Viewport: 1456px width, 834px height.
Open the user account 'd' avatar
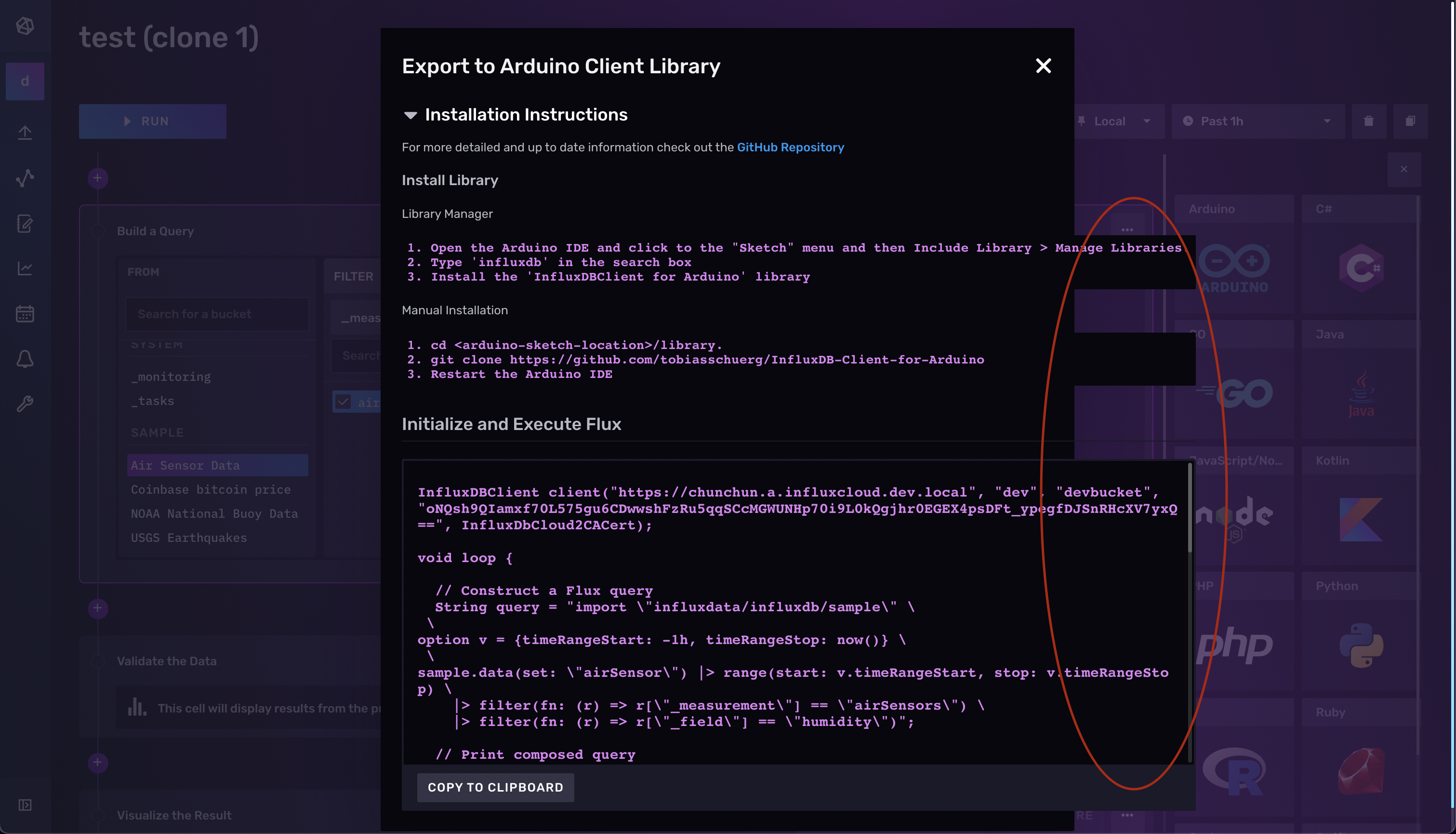[x=25, y=81]
